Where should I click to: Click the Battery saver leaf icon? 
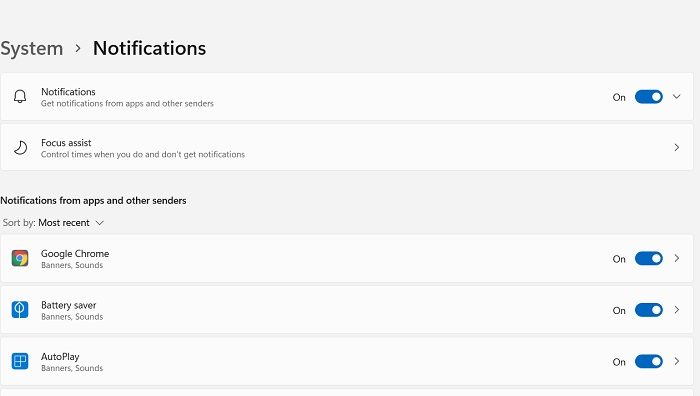click(20, 310)
